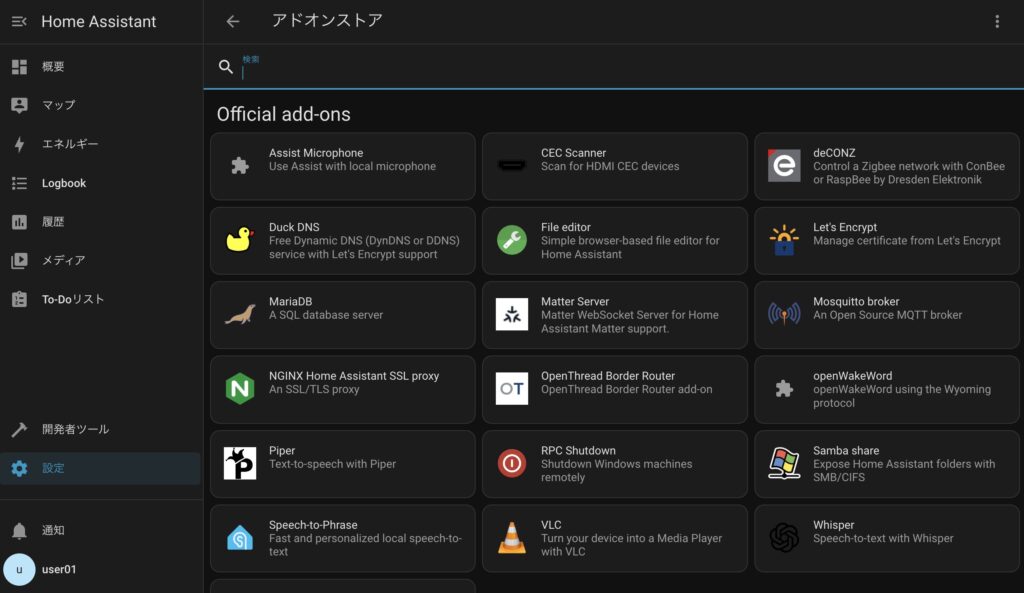Click the To-Do clipboard icon

pyautogui.click(x=19, y=299)
